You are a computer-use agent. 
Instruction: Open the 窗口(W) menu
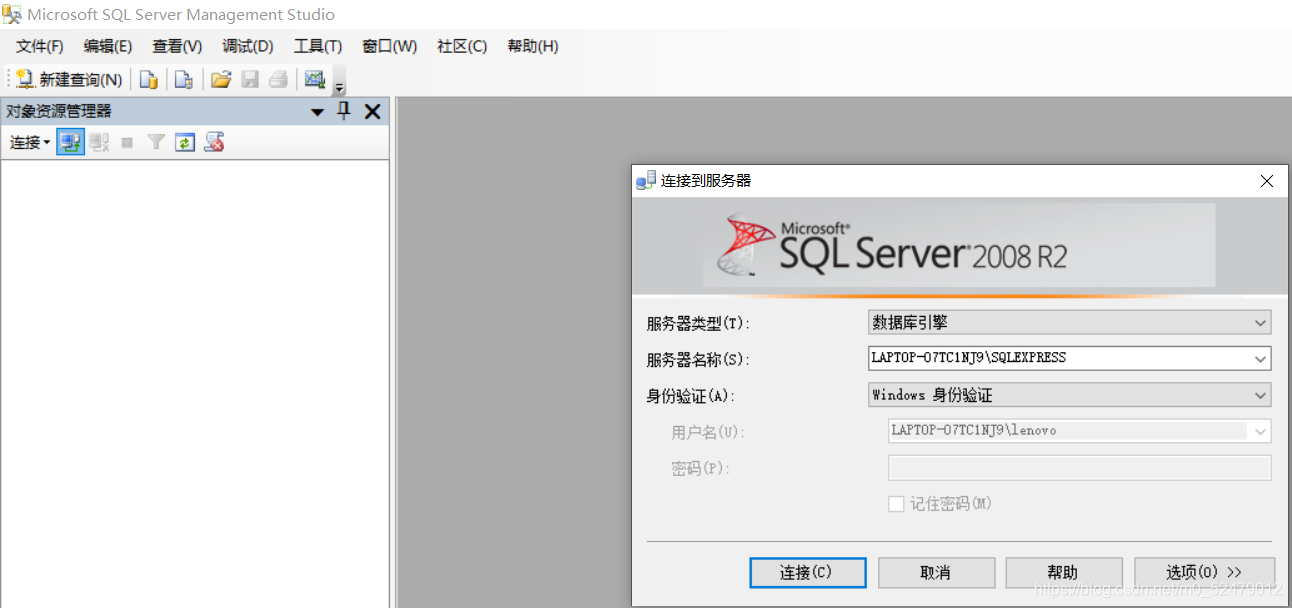click(x=390, y=46)
